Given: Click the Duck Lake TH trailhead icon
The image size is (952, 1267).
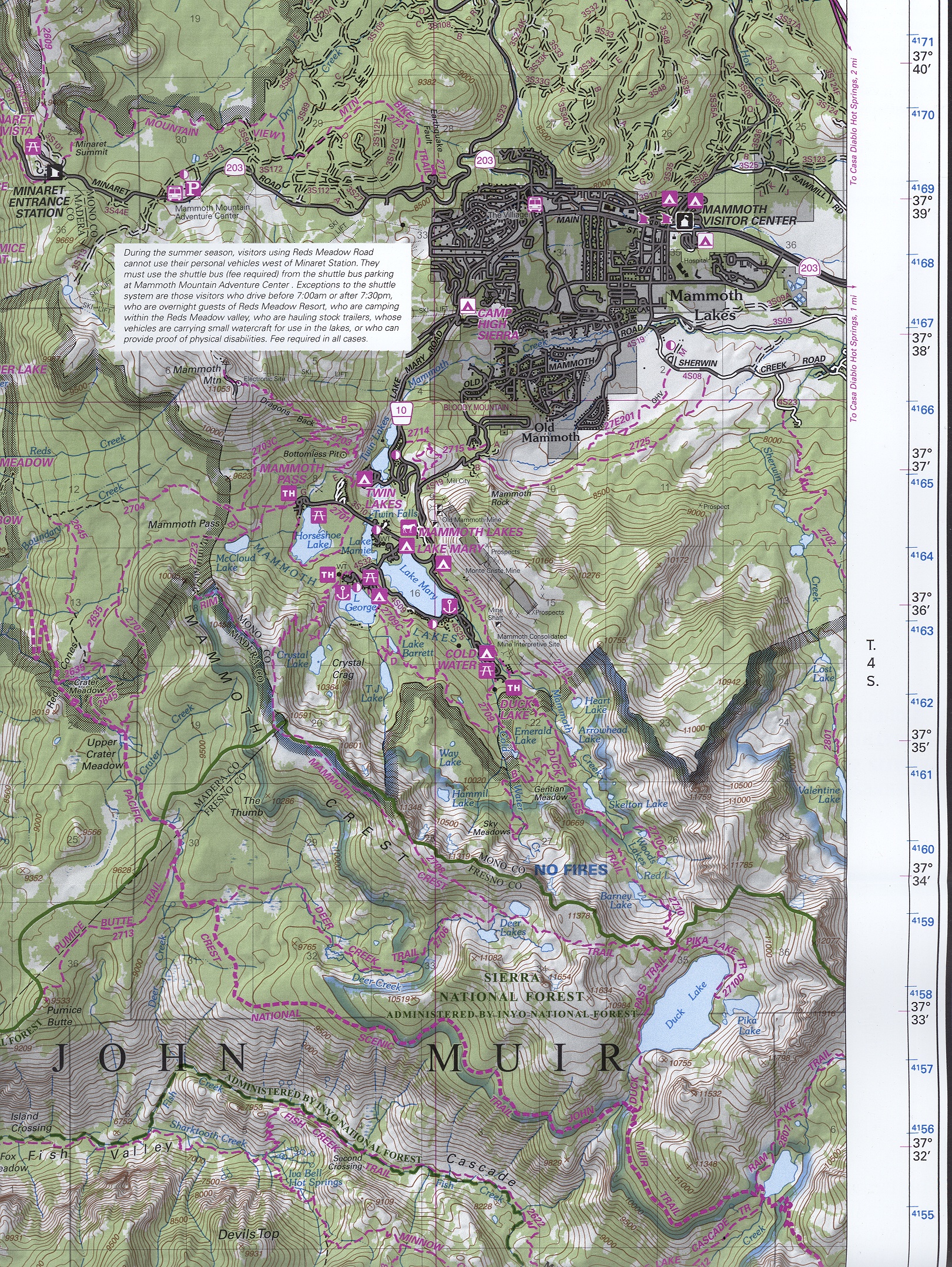Looking at the screenshot, I should pos(514,688).
